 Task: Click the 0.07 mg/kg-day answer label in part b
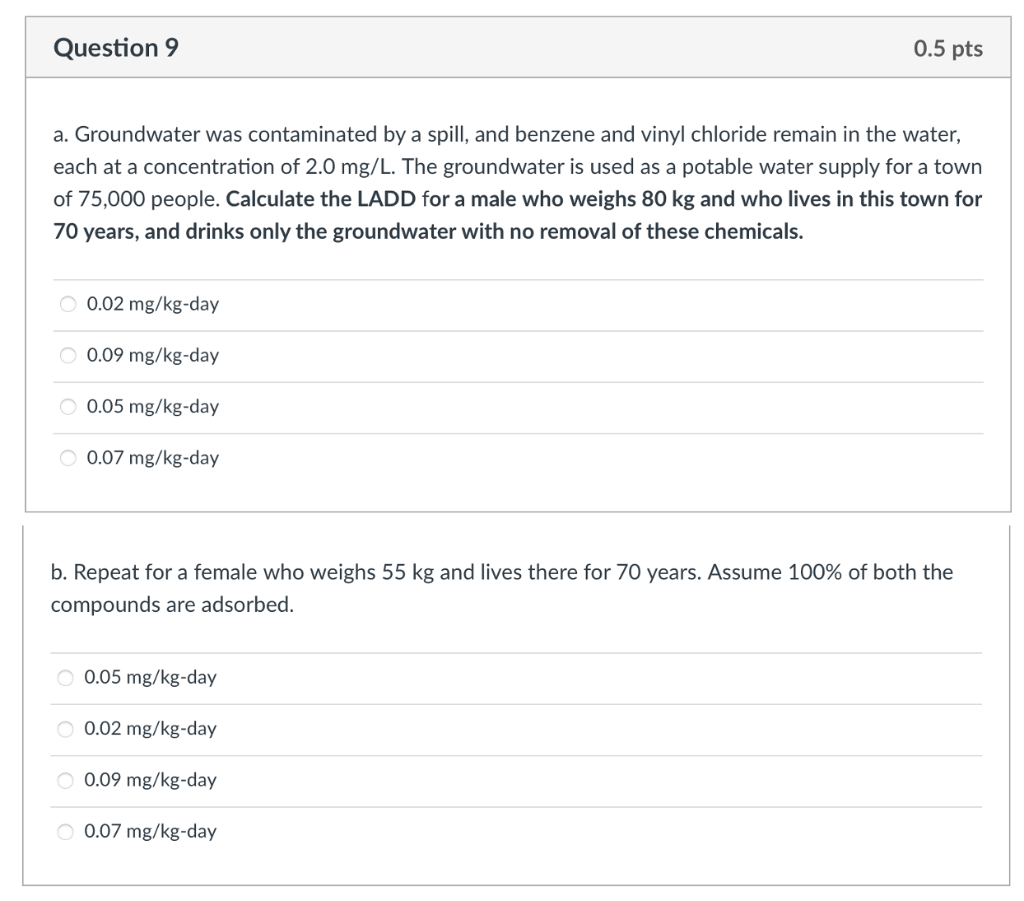[x=150, y=831]
